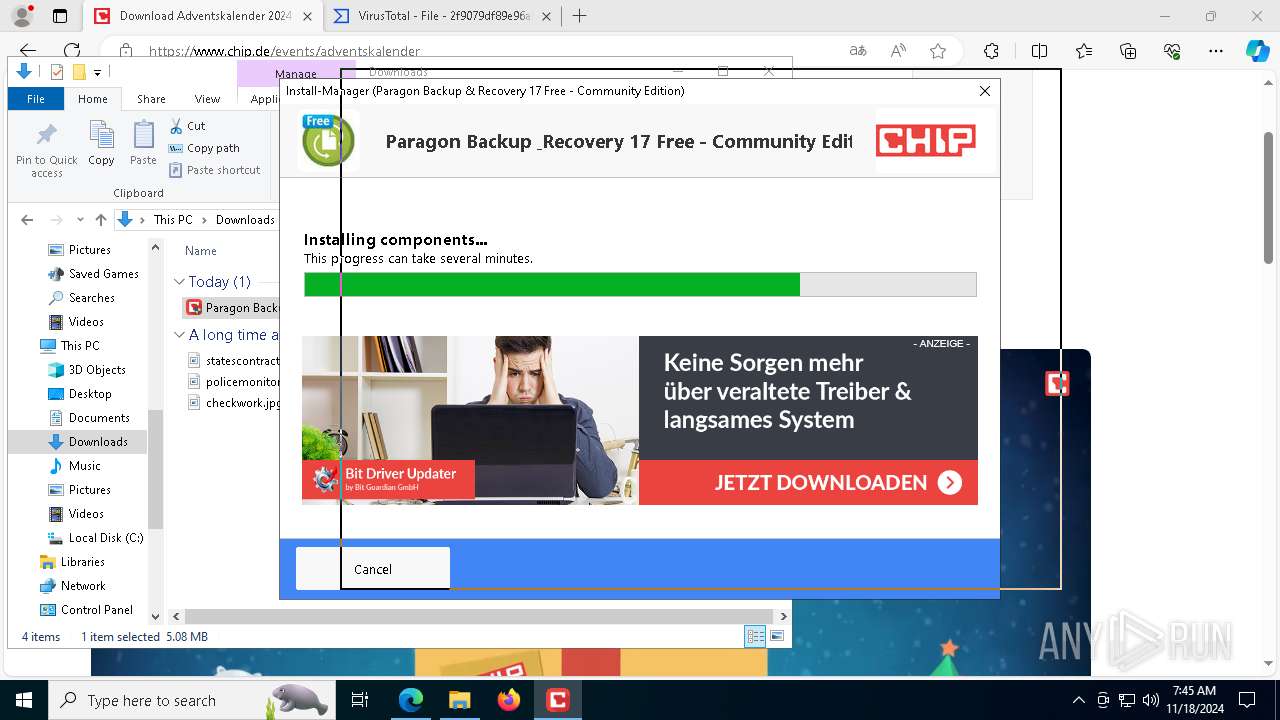
Task: Switch Explorer to large icons view
Action: pyautogui.click(x=777, y=636)
